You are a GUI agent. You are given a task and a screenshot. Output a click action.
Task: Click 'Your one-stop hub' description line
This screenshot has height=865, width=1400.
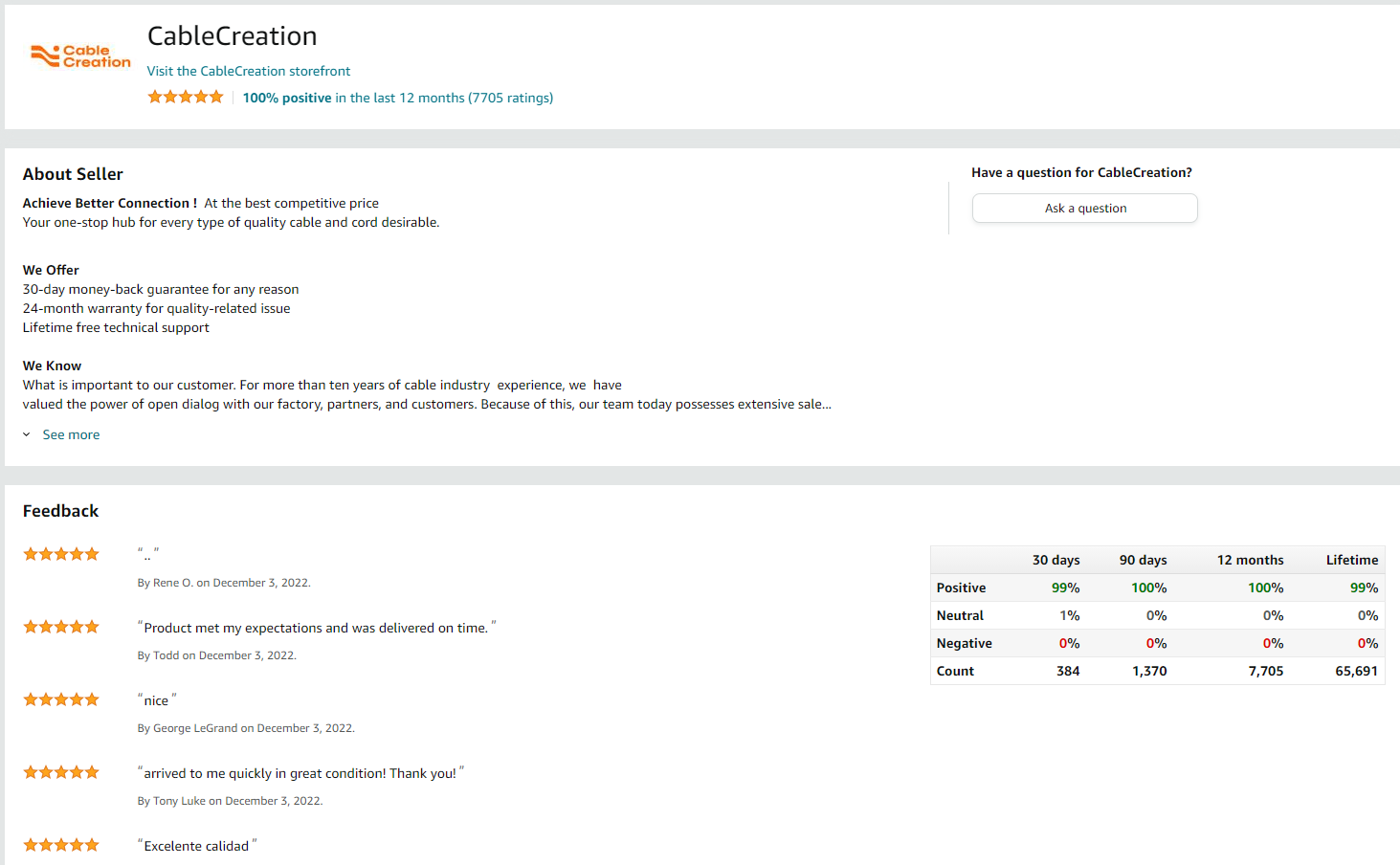pyautogui.click(x=231, y=222)
